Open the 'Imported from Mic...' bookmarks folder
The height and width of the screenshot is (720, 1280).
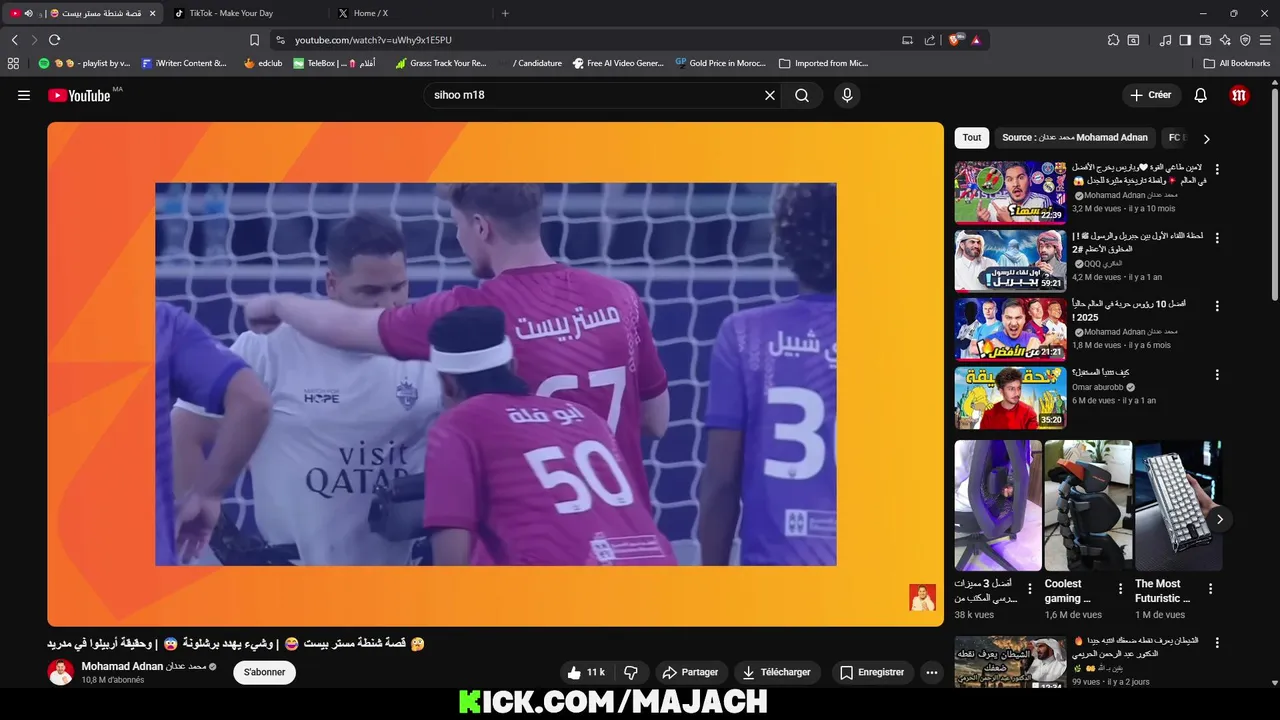click(x=823, y=63)
